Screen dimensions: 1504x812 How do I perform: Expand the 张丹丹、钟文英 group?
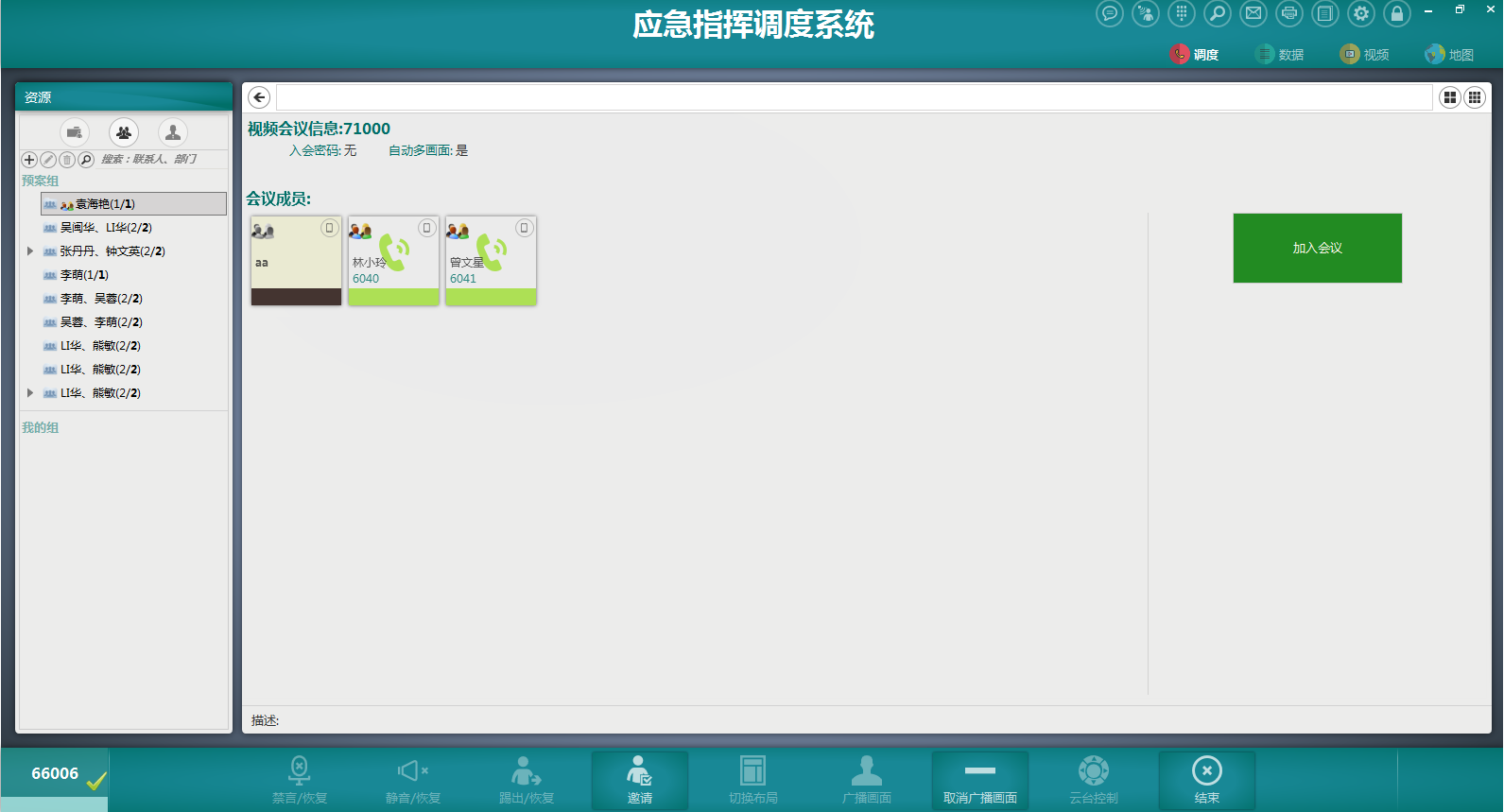(x=30, y=251)
